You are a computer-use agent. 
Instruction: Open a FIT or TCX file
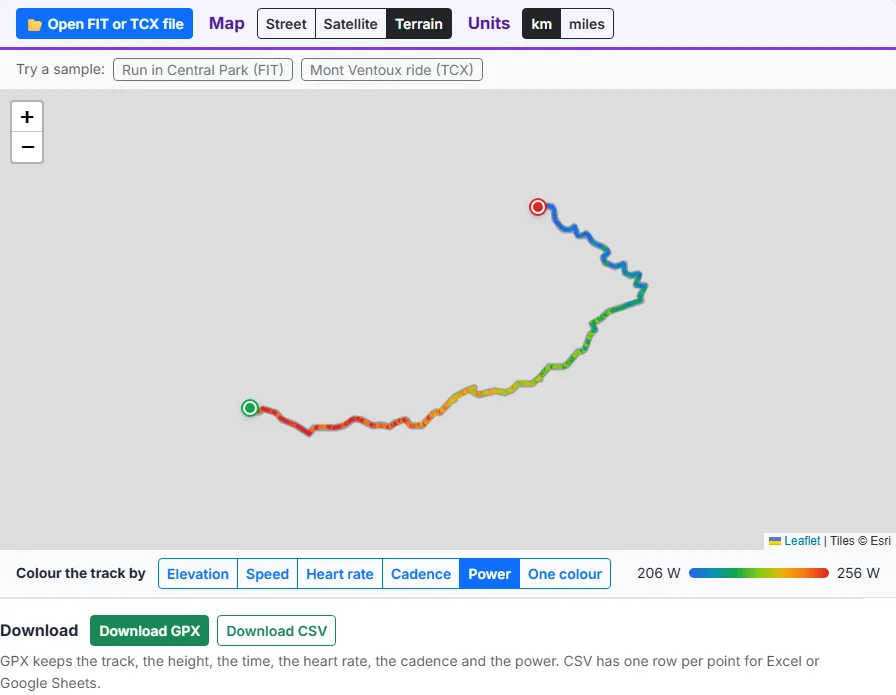(105, 24)
